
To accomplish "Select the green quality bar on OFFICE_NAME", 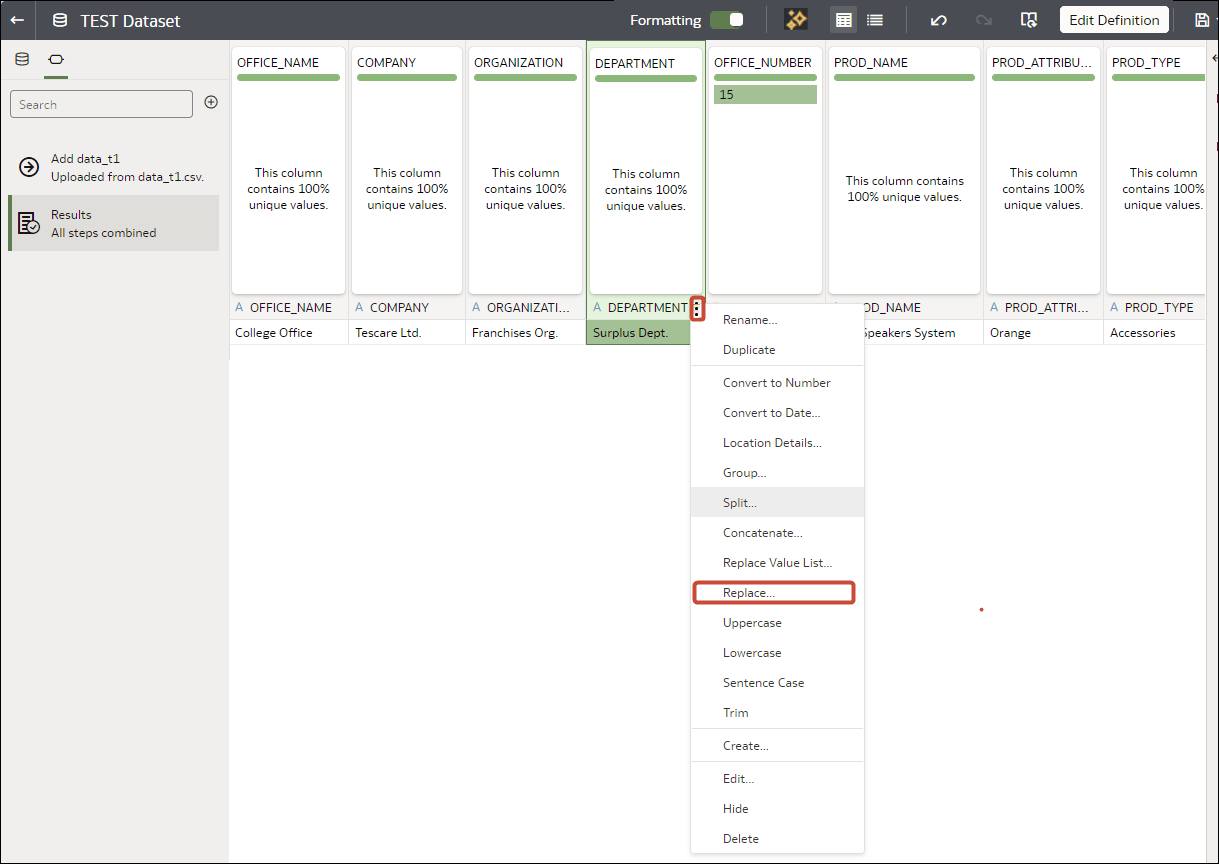I will [288, 79].
